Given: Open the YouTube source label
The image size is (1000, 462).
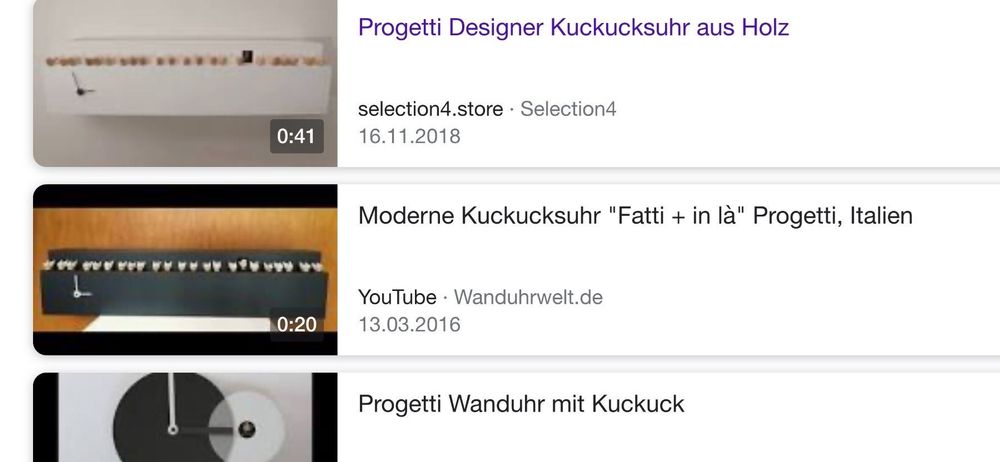Looking at the screenshot, I should tap(397, 297).
